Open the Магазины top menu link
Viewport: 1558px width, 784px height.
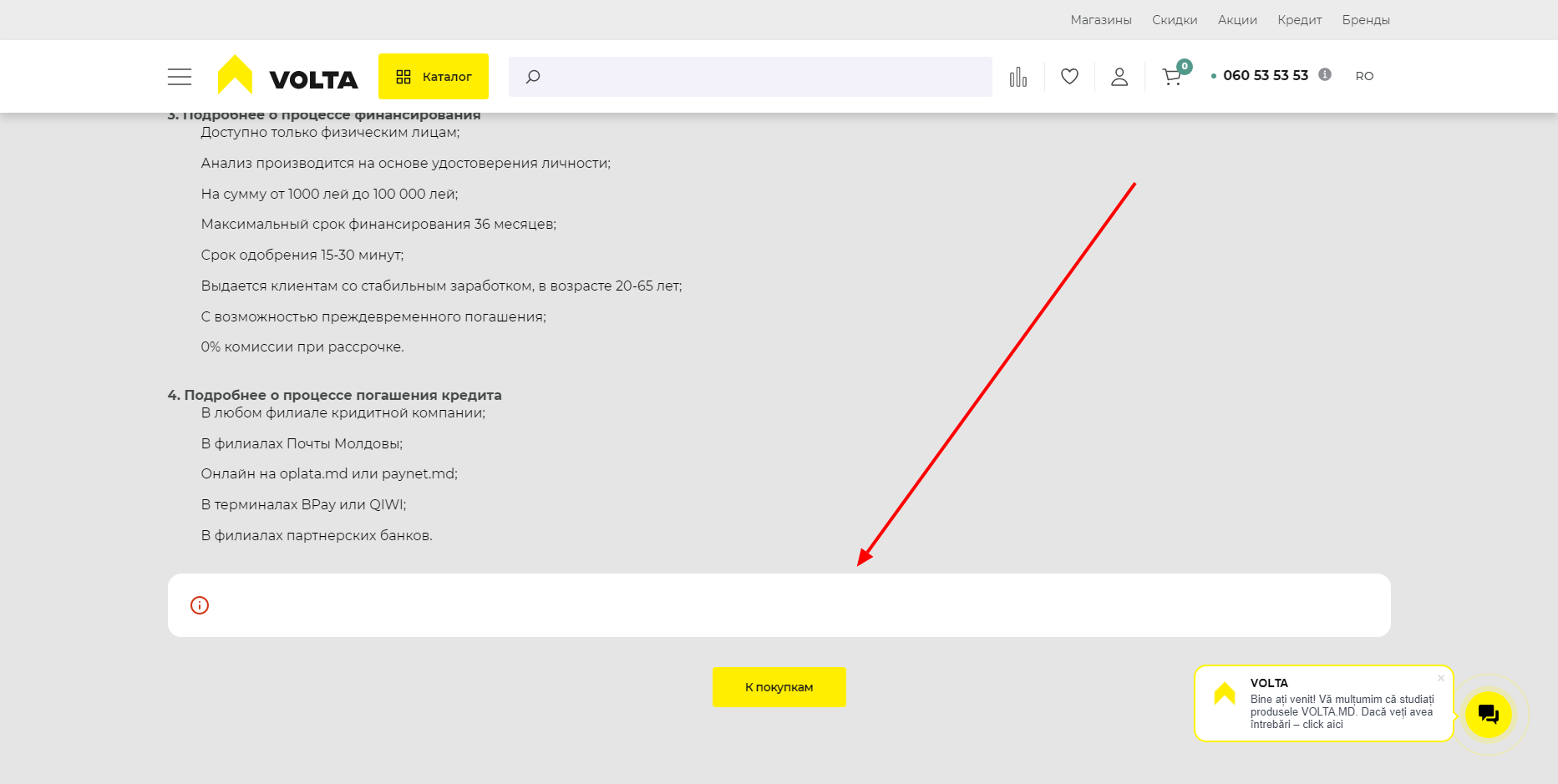(1100, 20)
